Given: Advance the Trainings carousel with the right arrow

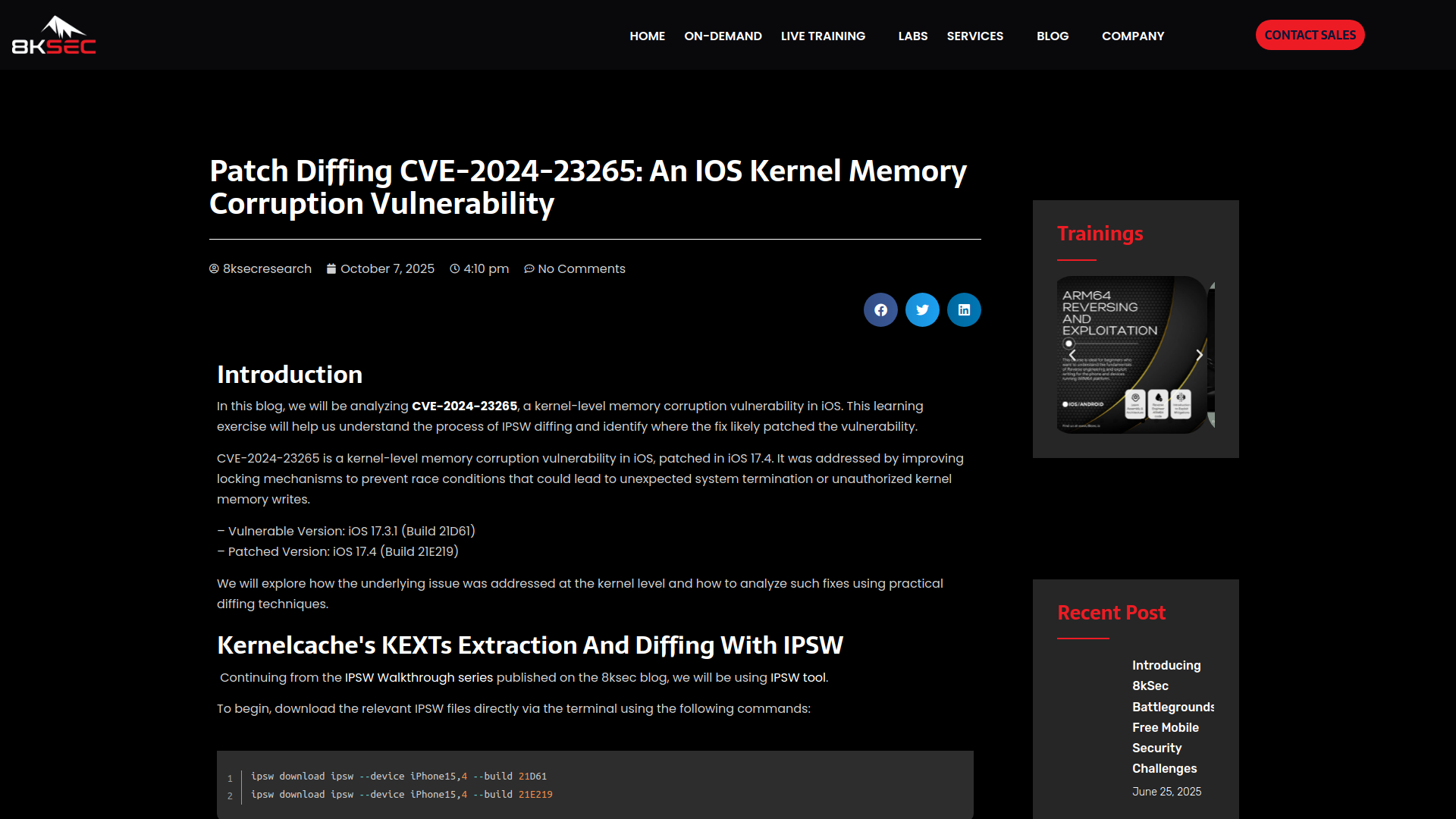Looking at the screenshot, I should (x=1198, y=354).
